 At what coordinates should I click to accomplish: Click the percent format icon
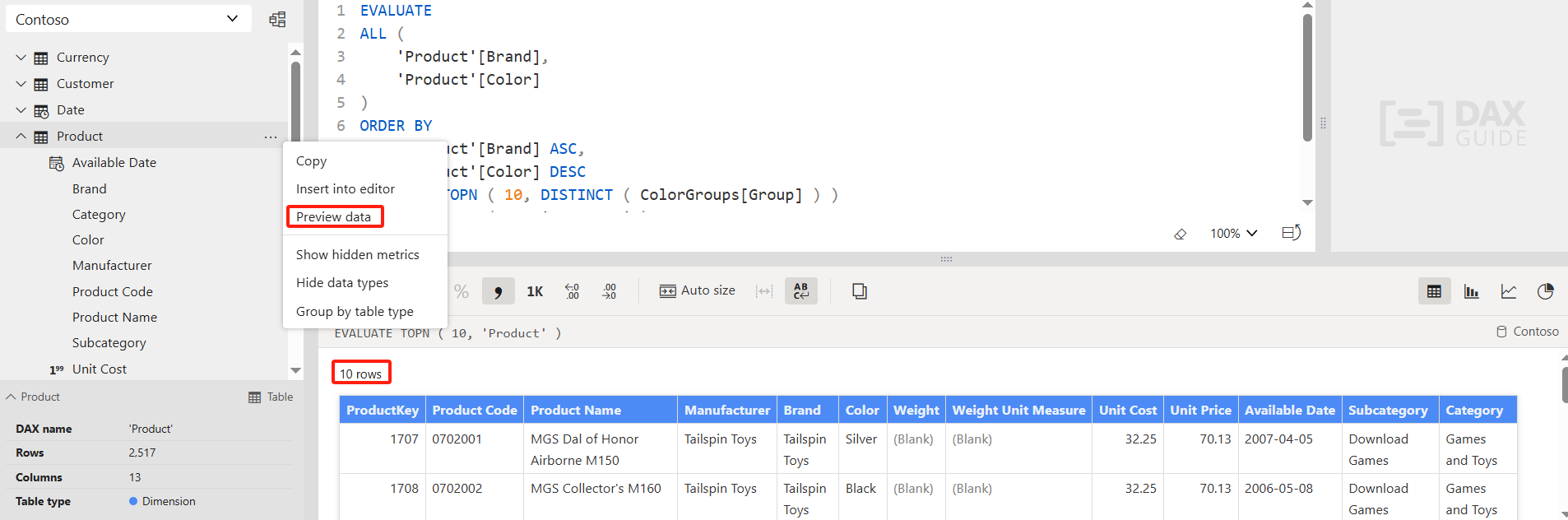[x=462, y=291]
